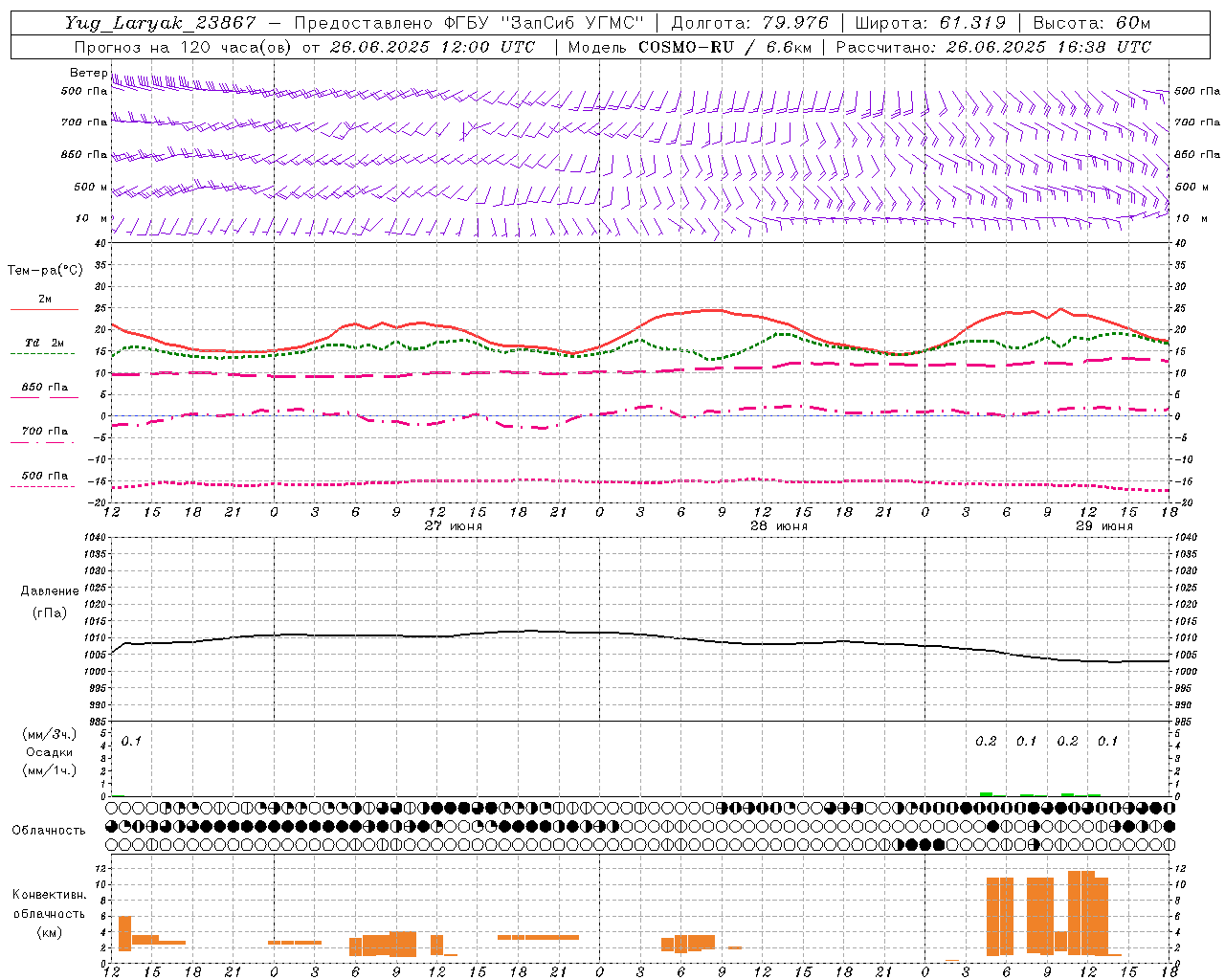Image resolution: width=1225 pixels, height=980 pixels.
Task: Select the 'Предоставлено ФГБУ "ЗапСиб УГМС"' text
Action: click(x=470, y=23)
